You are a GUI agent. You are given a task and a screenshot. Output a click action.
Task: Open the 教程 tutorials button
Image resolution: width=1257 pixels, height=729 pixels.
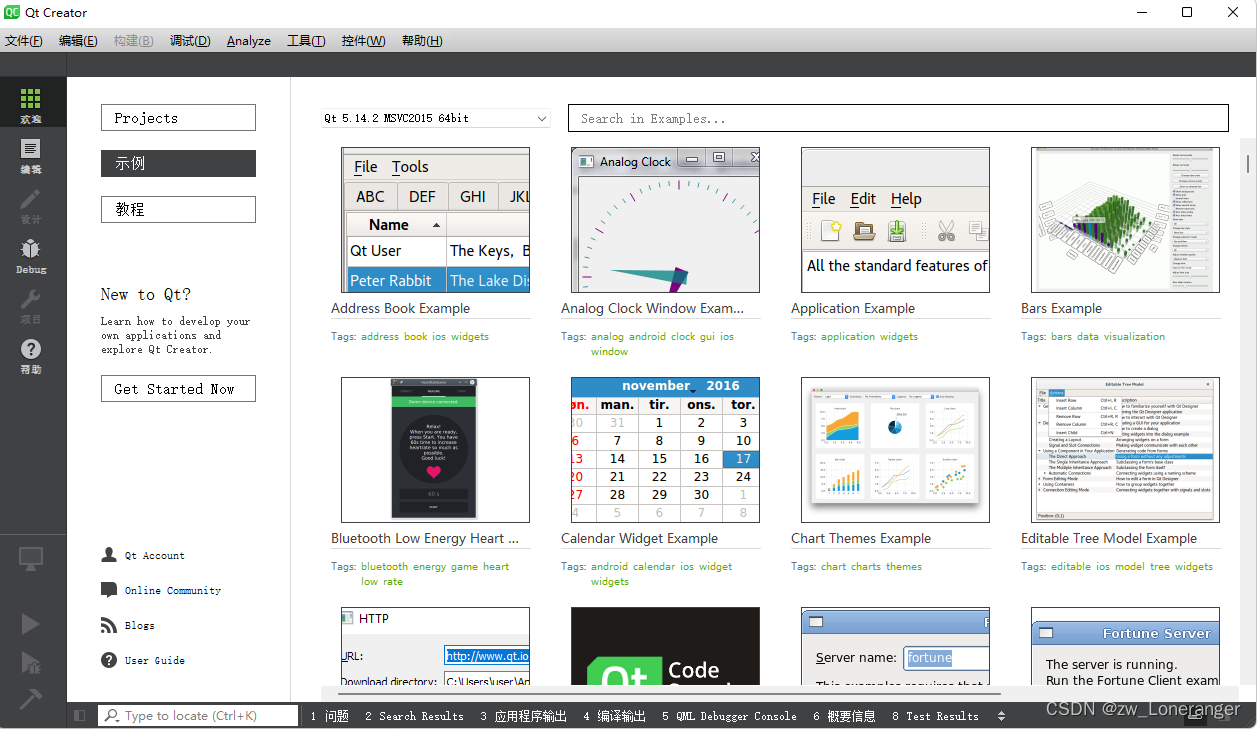coord(178,210)
